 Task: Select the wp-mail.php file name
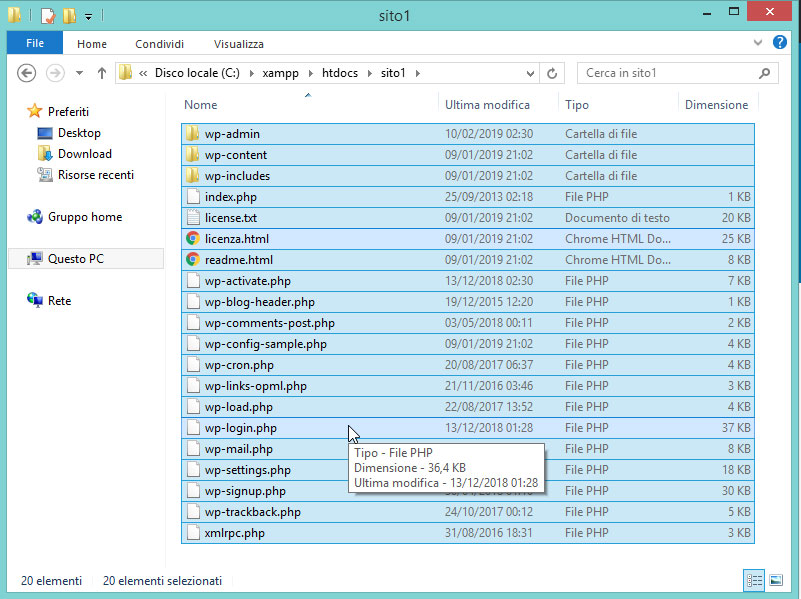(x=239, y=449)
